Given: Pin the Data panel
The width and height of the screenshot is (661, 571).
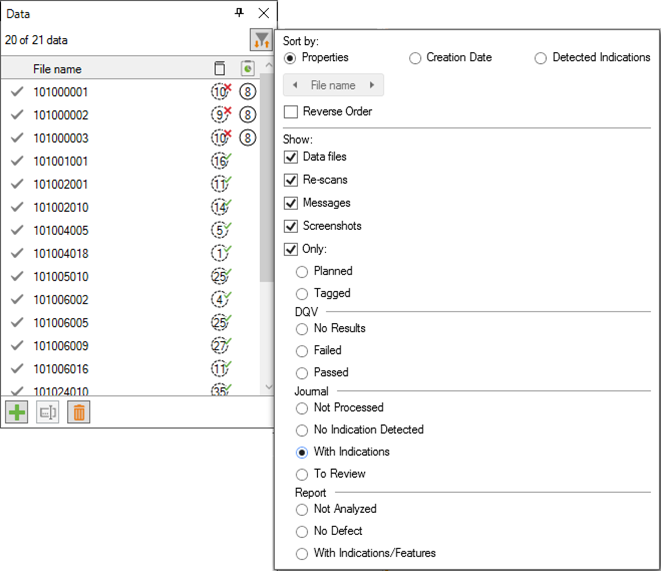Looking at the screenshot, I should (239, 13).
